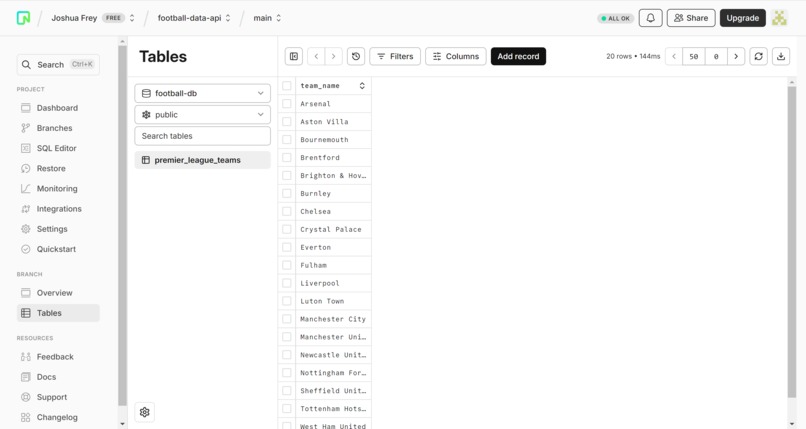Open the Docs link

pyautogui.click(x=58, y=377)
